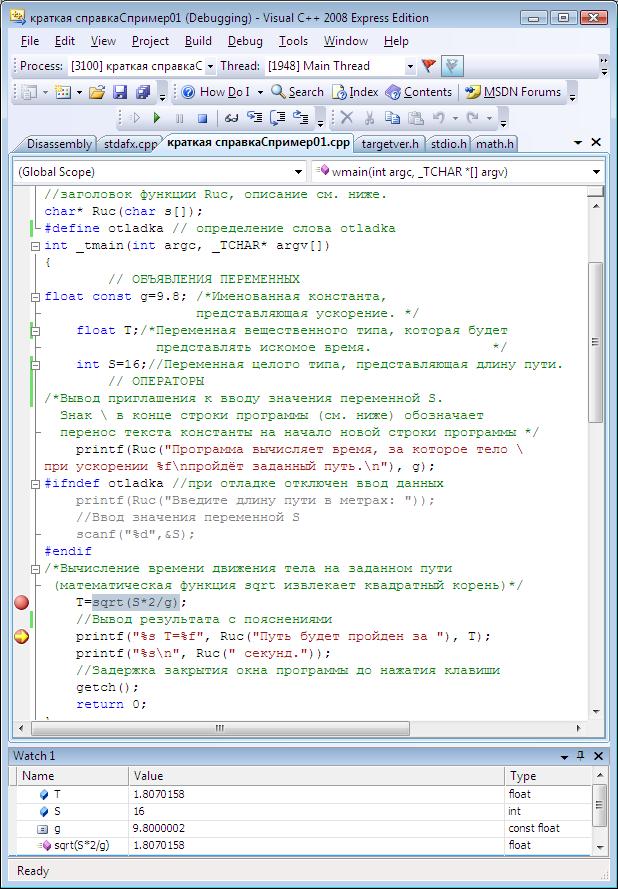Image resolution: width=618 pixels, height=889 pixels.
Task: Collapse the _tmain function outline
Action: [35, 246]
